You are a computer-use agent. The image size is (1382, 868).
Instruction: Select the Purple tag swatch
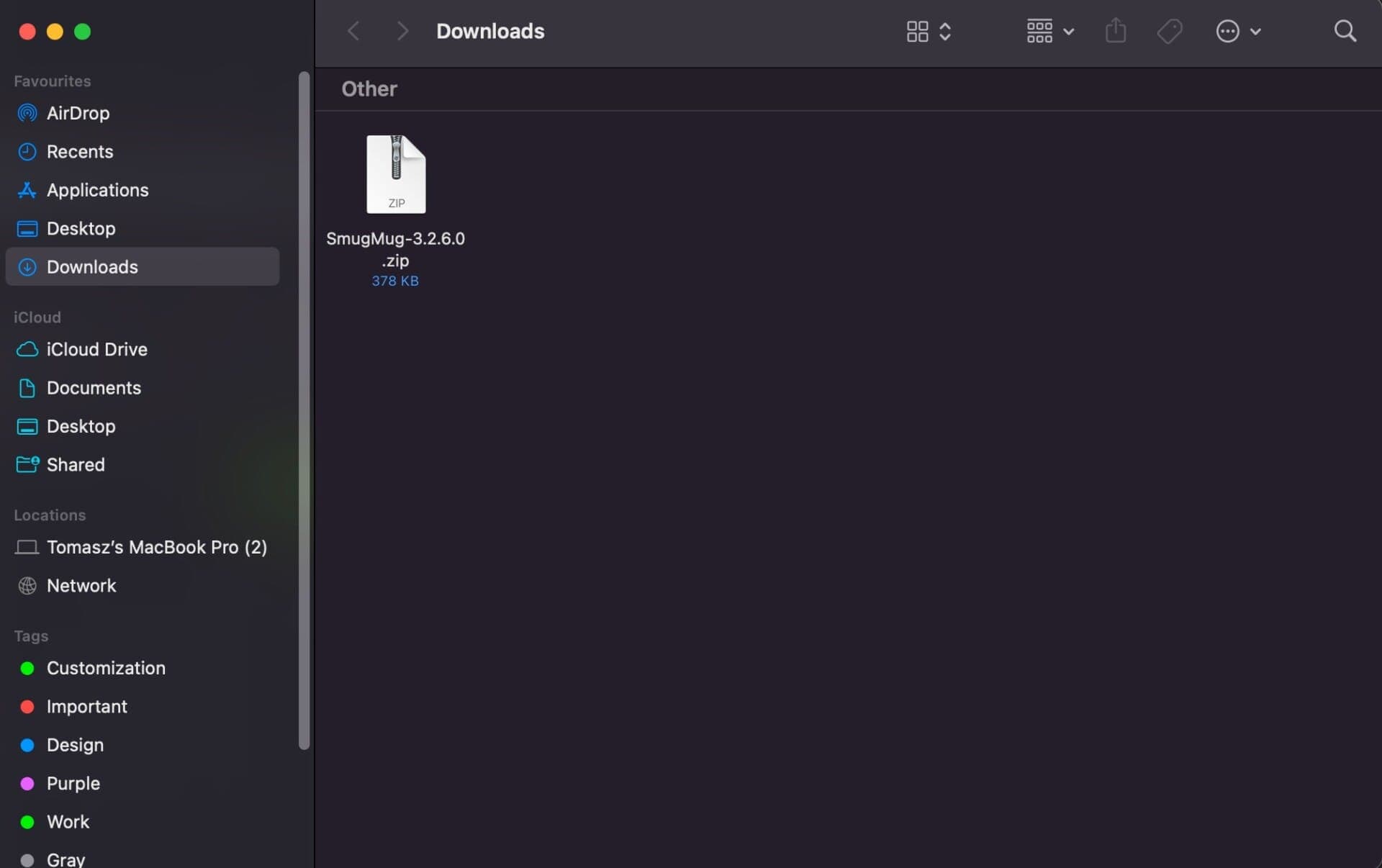pos(73,783)
